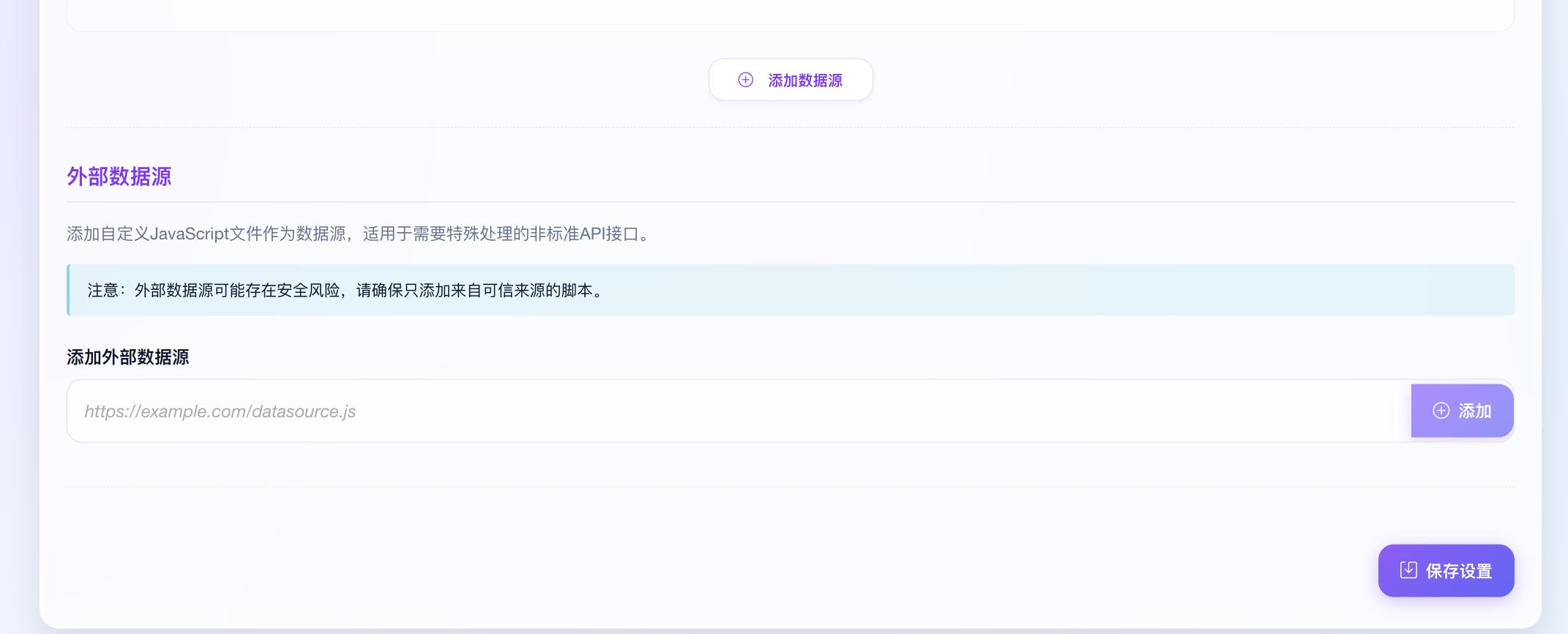
Task: Click the 添加数据源 button label
Action: click(804, 81)
